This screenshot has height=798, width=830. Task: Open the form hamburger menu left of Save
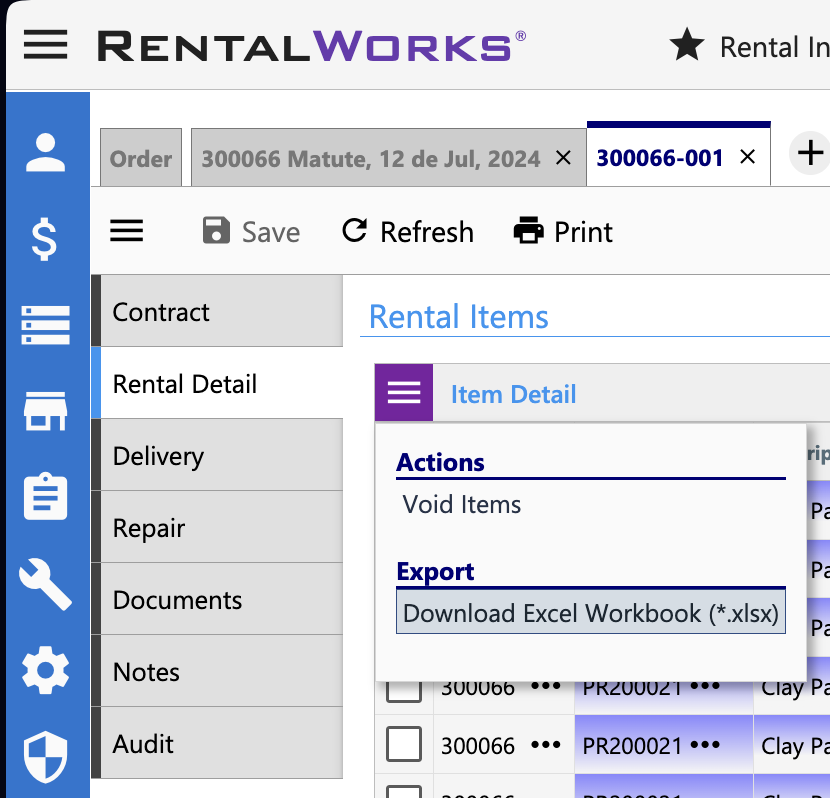click(x=127, y=231)
